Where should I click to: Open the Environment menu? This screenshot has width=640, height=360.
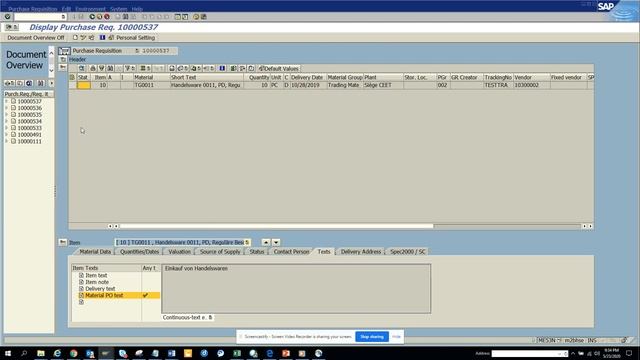(90, 9)
